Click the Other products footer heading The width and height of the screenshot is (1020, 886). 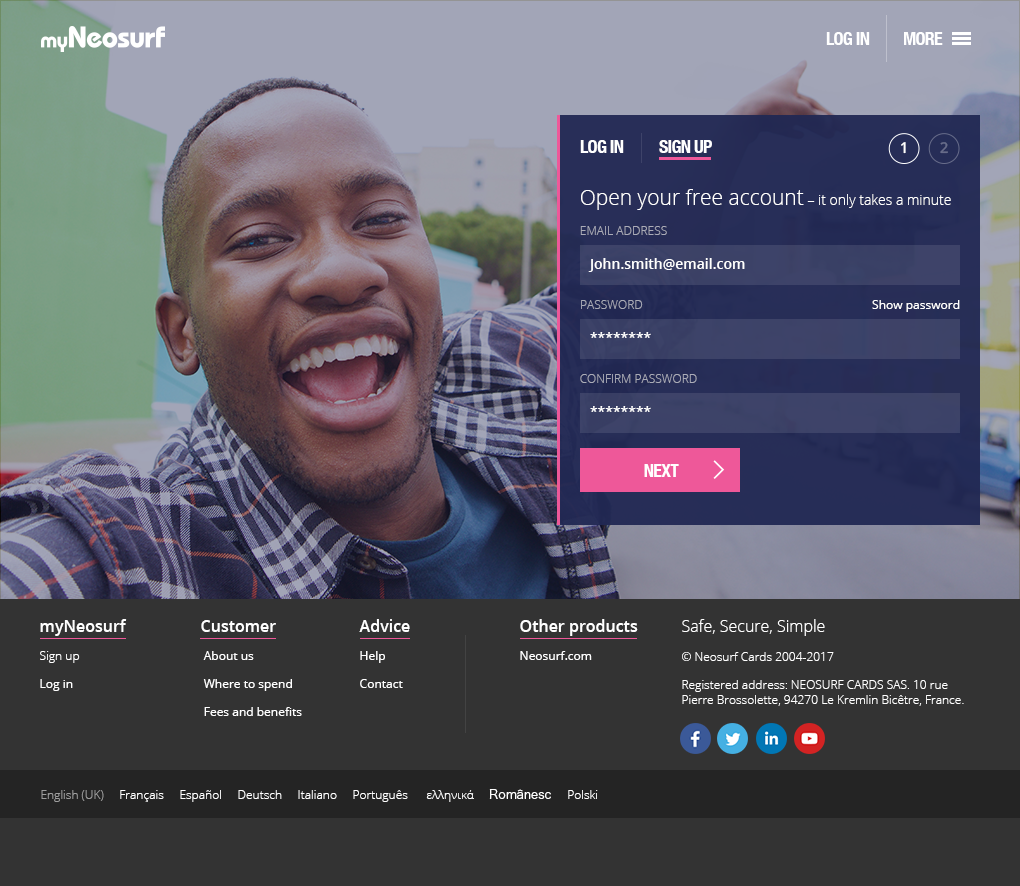click(x=578, y=626)
